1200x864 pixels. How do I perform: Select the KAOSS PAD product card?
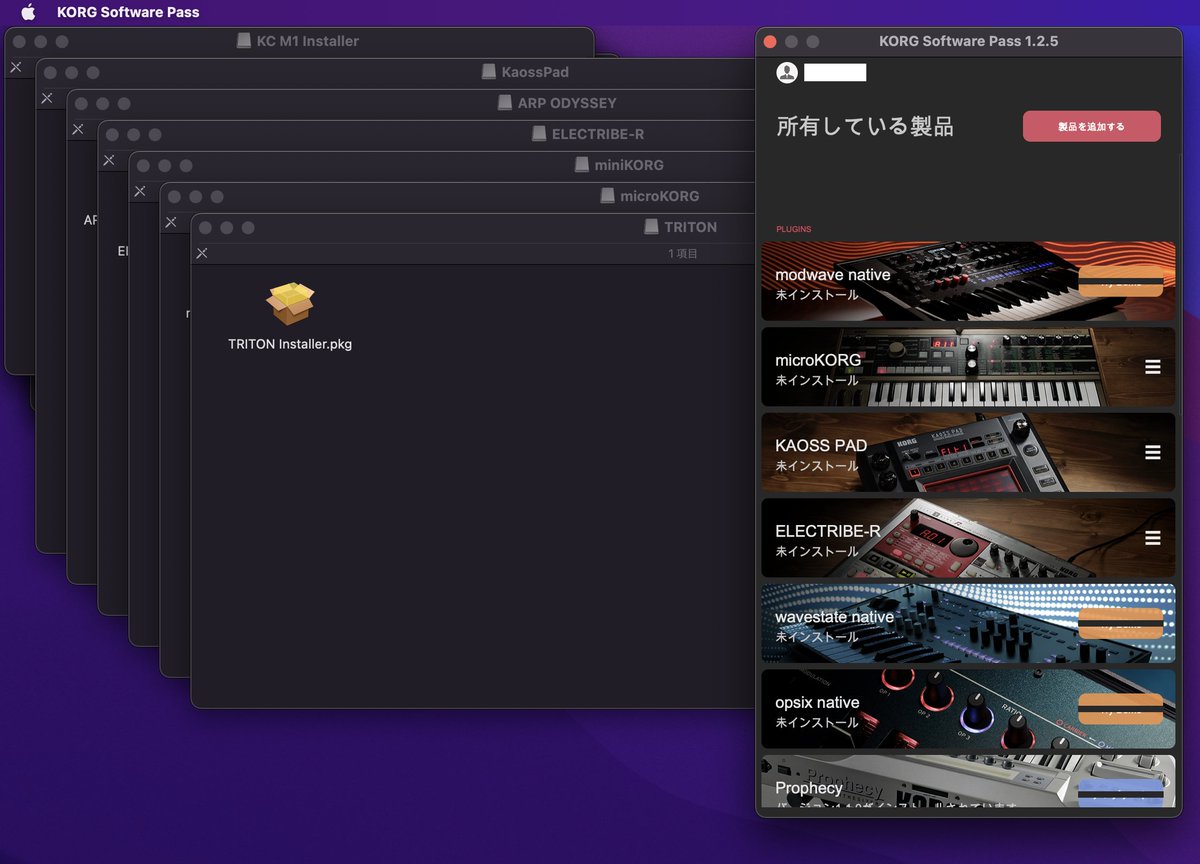[968, 452]
